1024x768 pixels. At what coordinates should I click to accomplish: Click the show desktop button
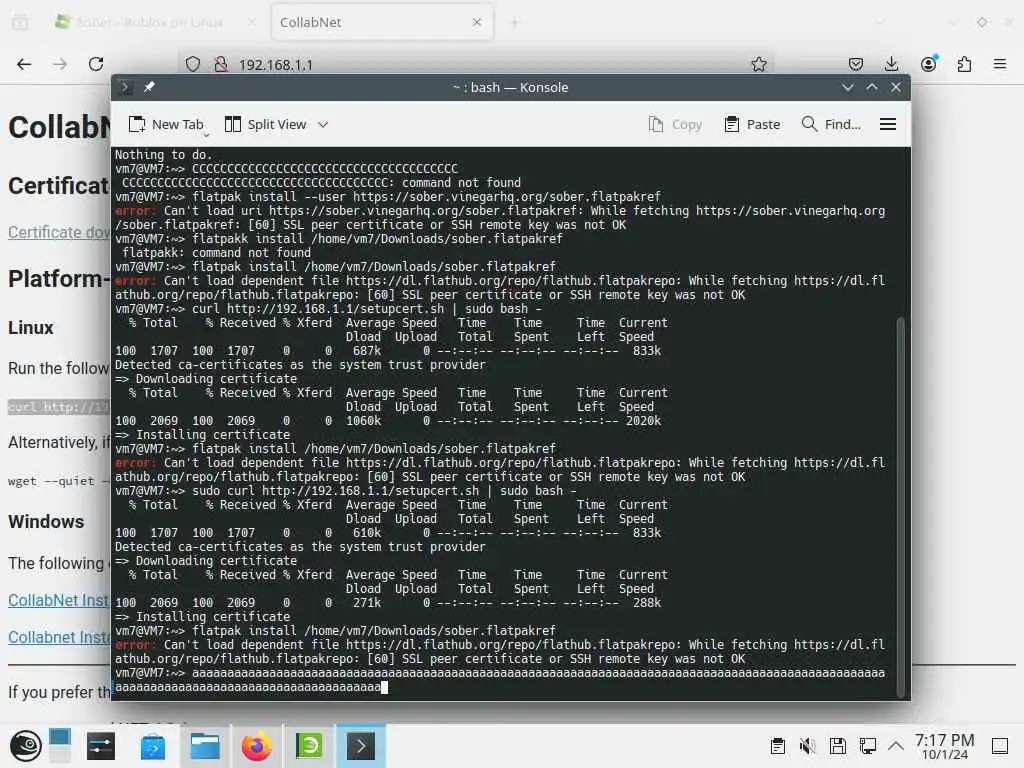(x=1000, y=746)
